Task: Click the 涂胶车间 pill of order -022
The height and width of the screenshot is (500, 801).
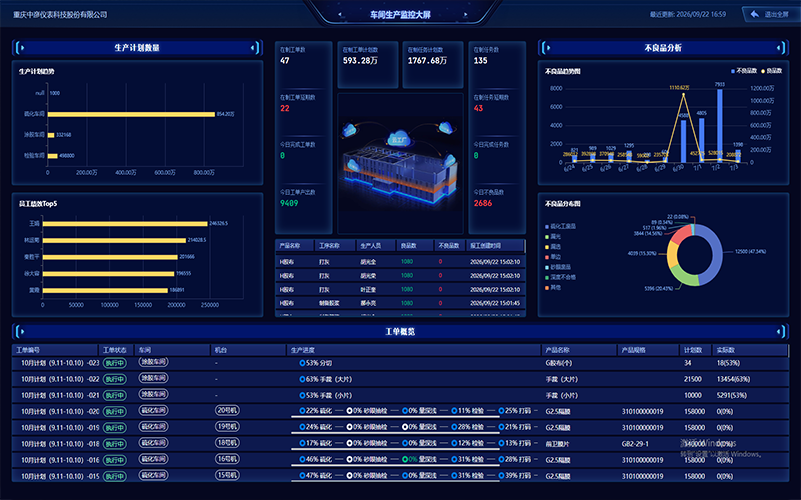Action: [153, 378]
